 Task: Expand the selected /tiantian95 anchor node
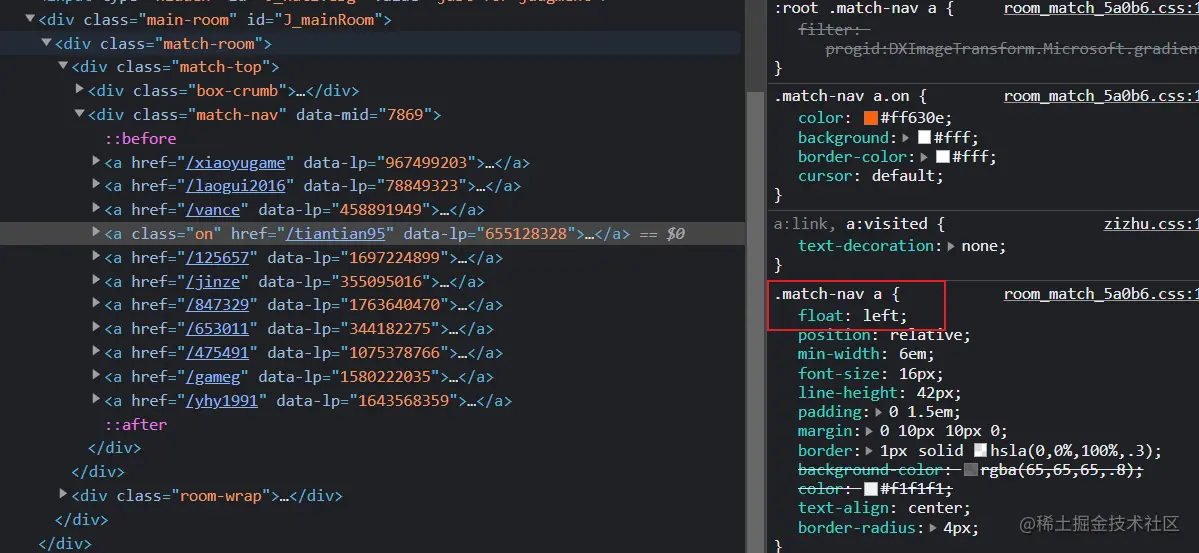[x=96, y=233]
